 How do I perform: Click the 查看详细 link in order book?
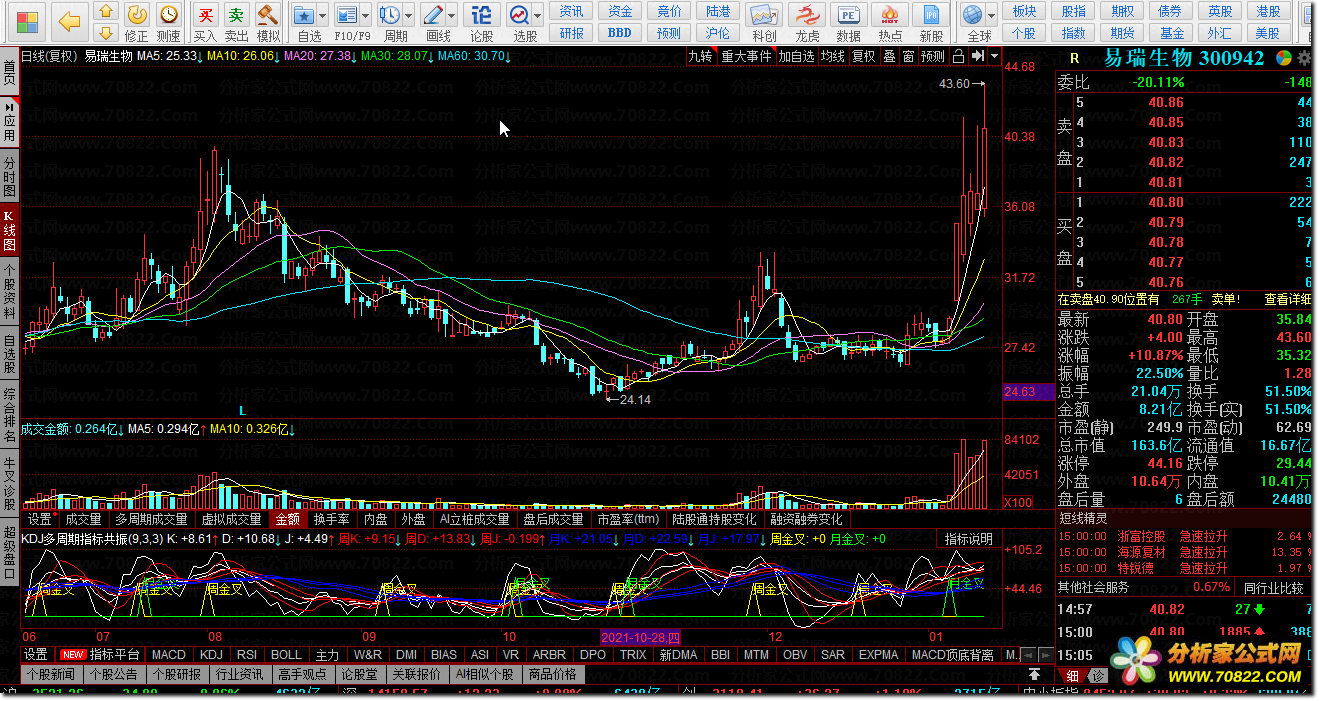[1288, 299]
